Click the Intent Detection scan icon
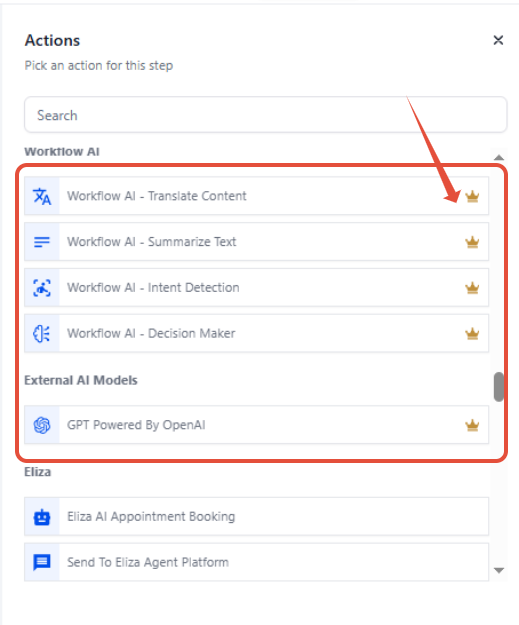Image resolution: width=519 pixels, height=625 pixels. coord(42,288)
